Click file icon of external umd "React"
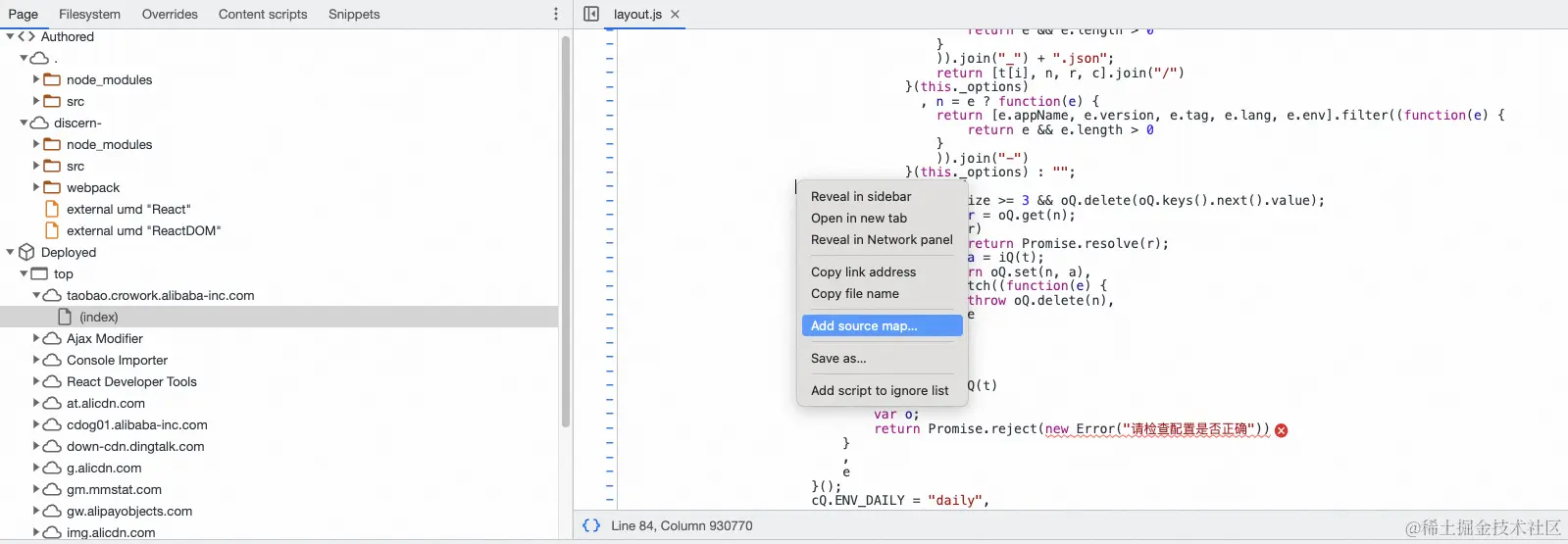Image resolution: width=1568 pixels, height=544 pixels. [52, 209]
